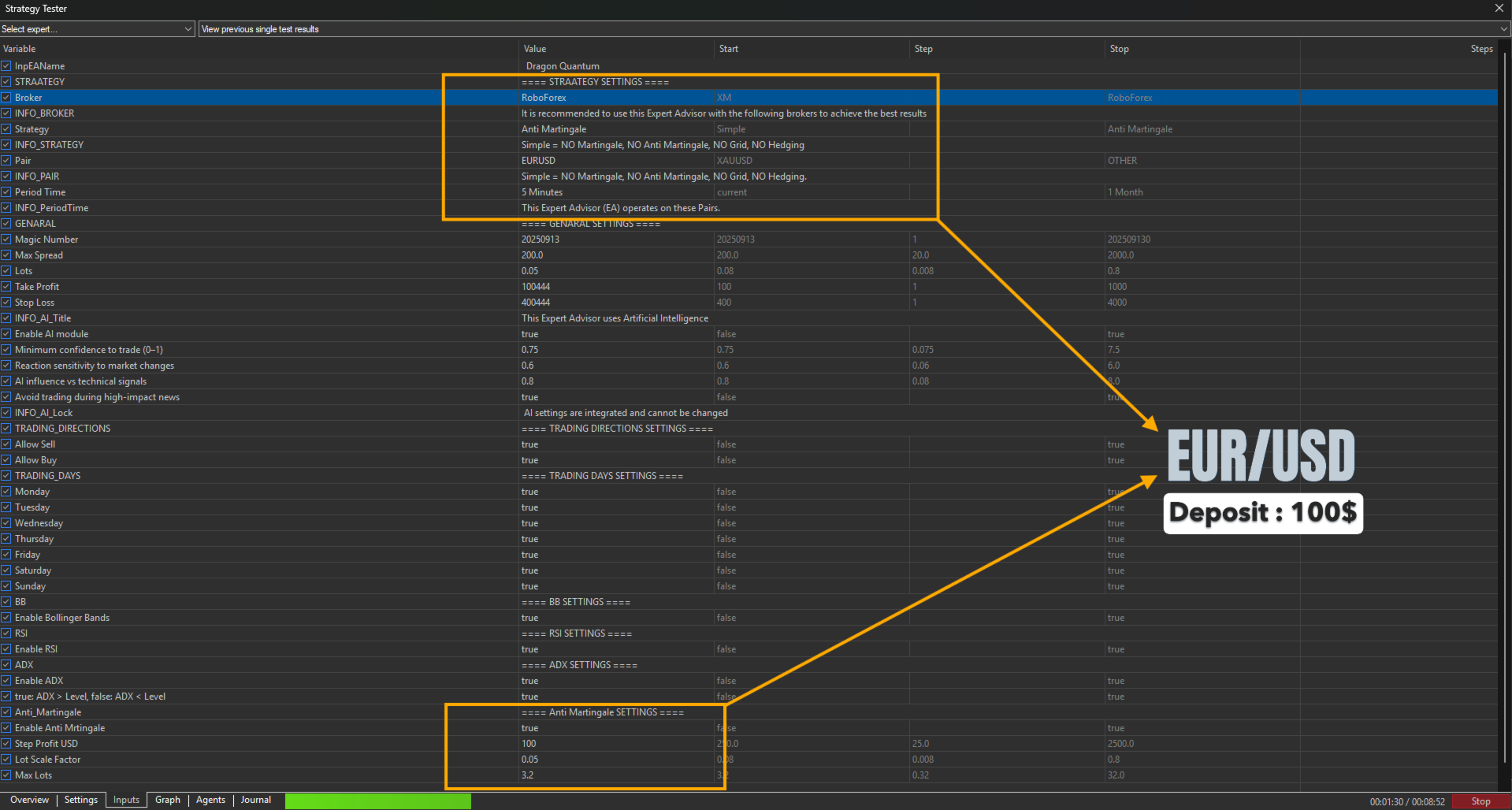Click the green test progress bar
Image resolution: width=1512 pixels, height=810 pixels.
[378, 801]
